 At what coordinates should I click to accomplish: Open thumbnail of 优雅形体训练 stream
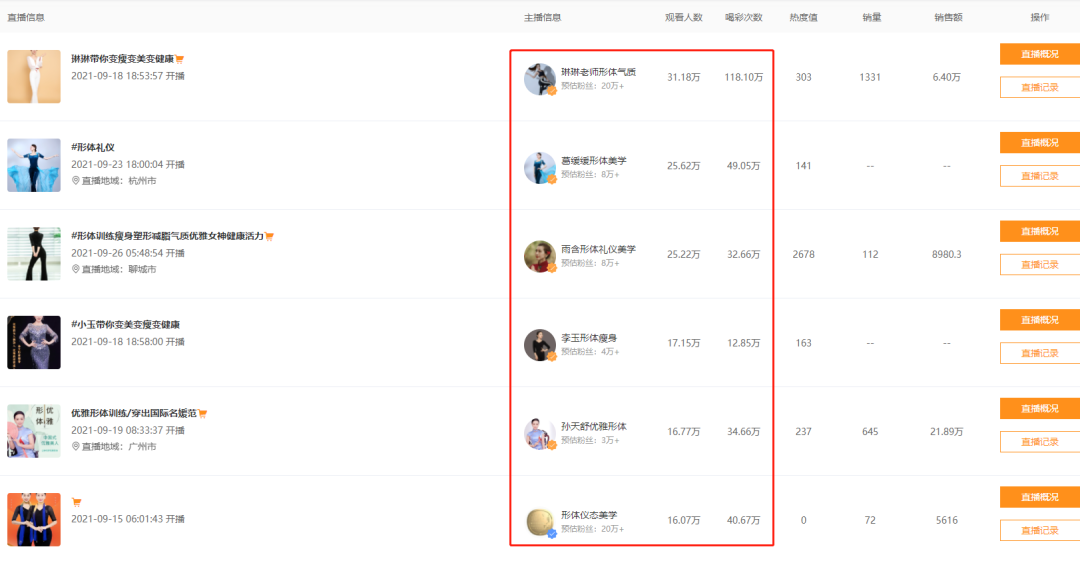34,431
